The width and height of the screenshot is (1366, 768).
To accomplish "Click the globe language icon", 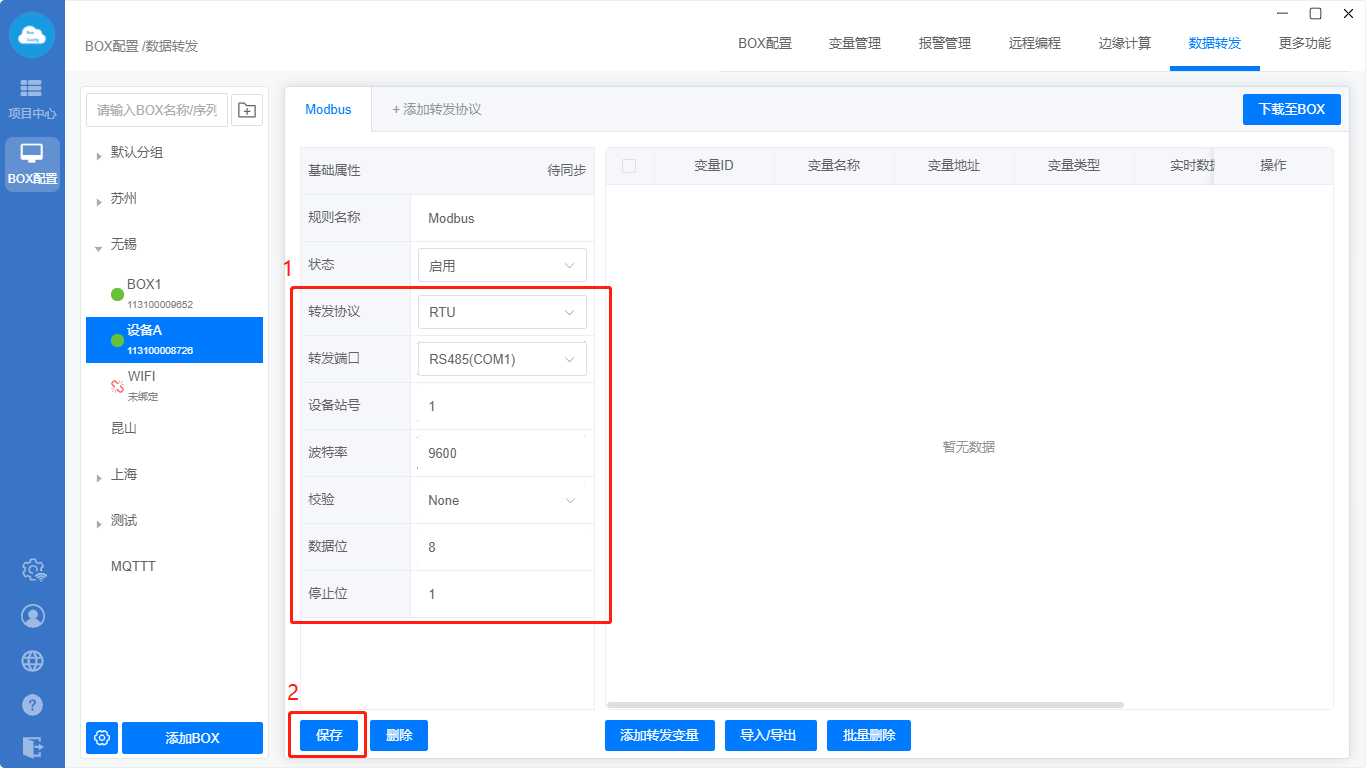I will [x=33, y=661].
